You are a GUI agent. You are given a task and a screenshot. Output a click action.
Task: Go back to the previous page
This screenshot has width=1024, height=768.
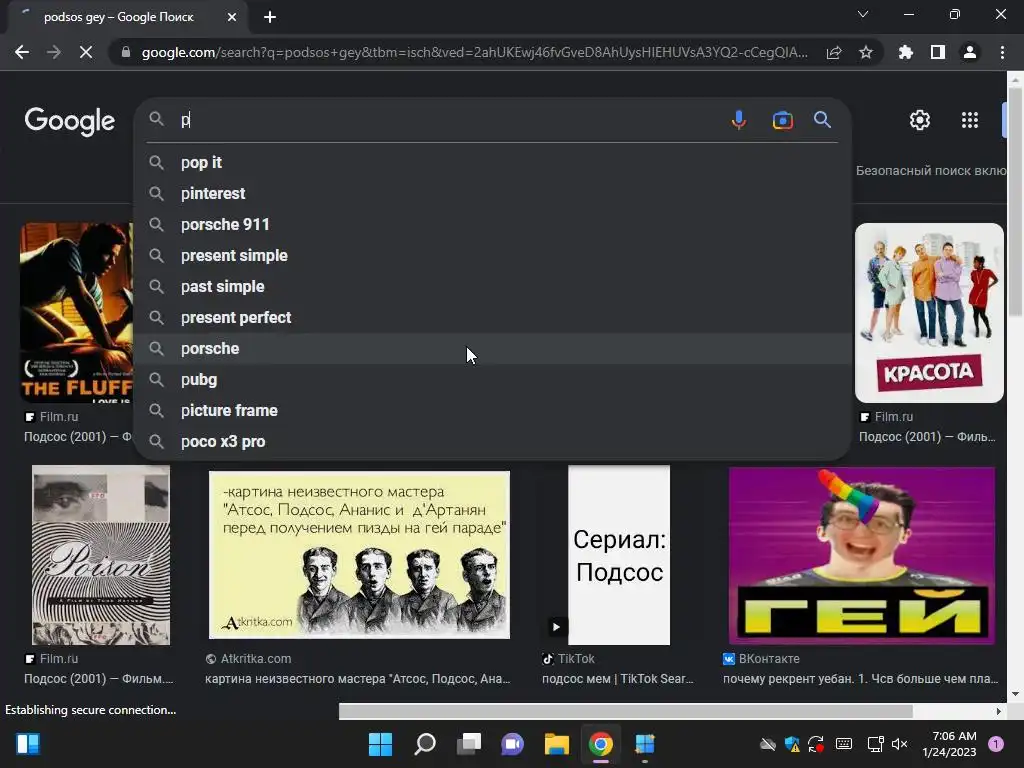(x=22, y=52)
